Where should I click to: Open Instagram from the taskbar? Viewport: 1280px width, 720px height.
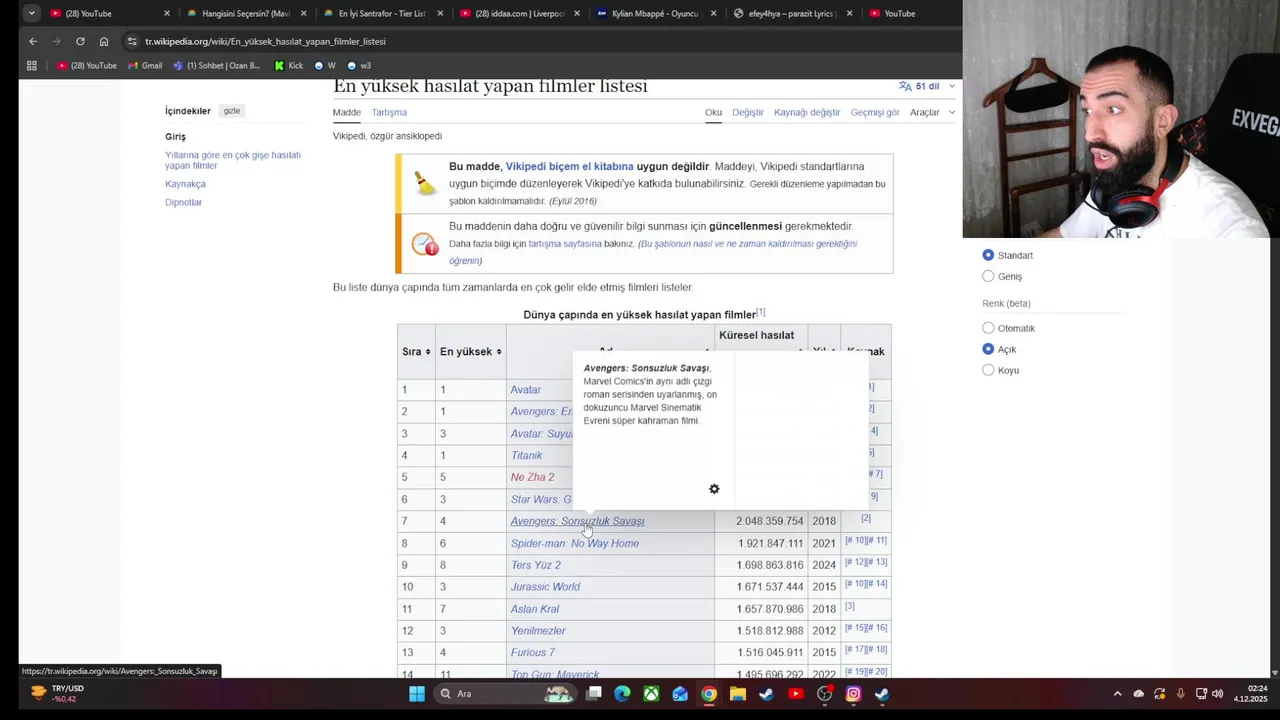(853, 694)
